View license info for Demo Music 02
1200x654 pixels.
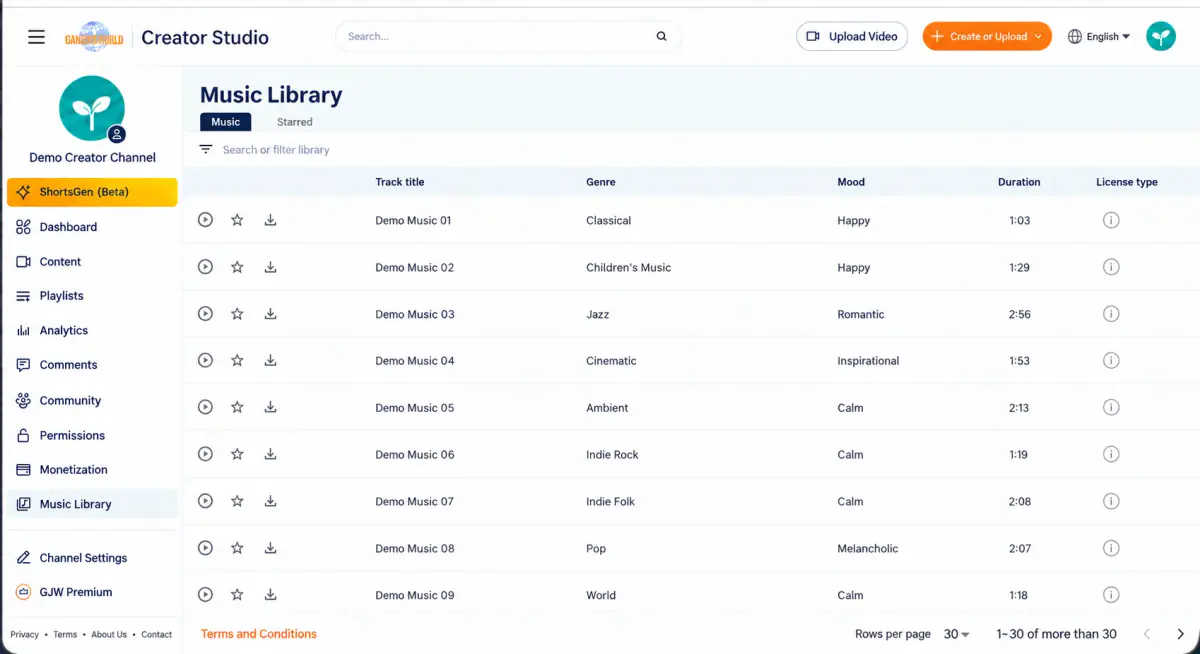(x=1110, y=267)
